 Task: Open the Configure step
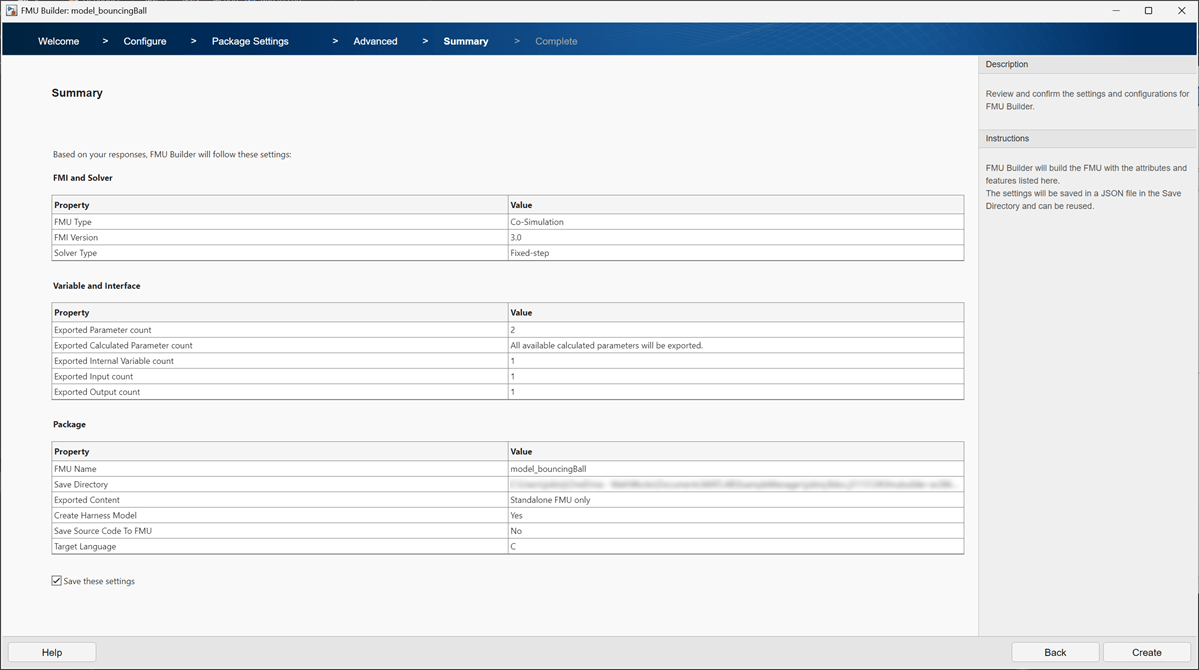pyautogui.click(x=145, y=41)
